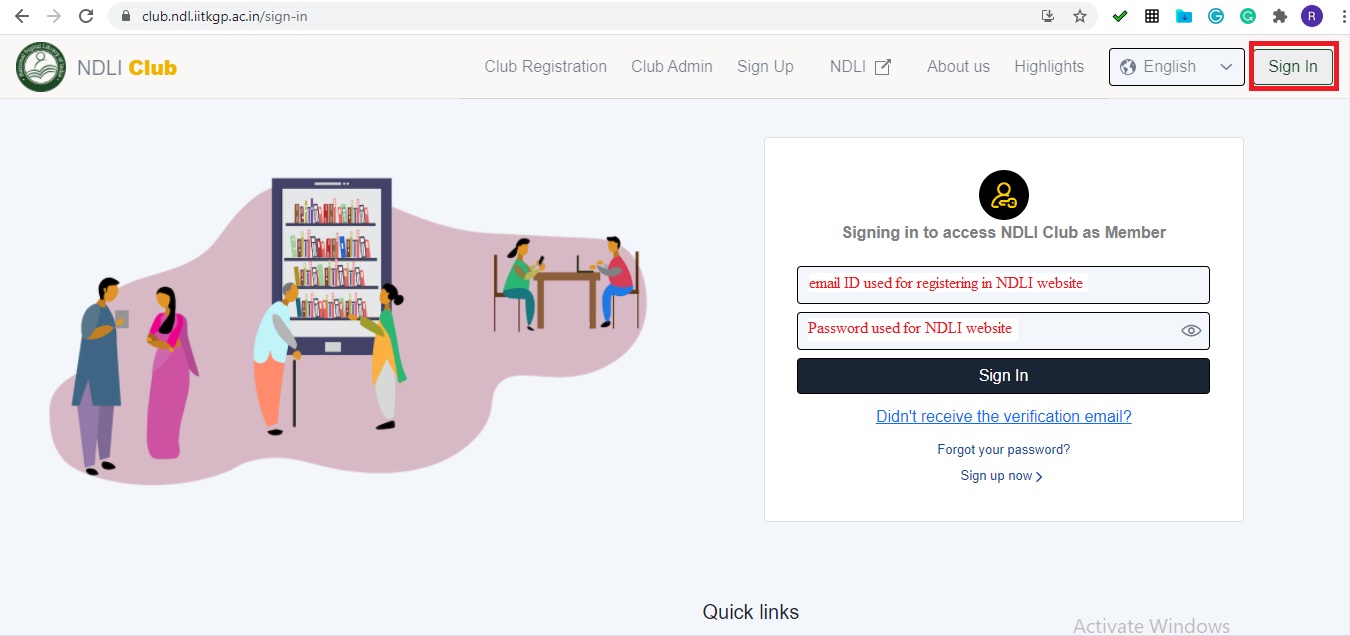Expand the English language dropdown
Image resolution: width=1350 pixels, height=636 pixels.
1177,67
